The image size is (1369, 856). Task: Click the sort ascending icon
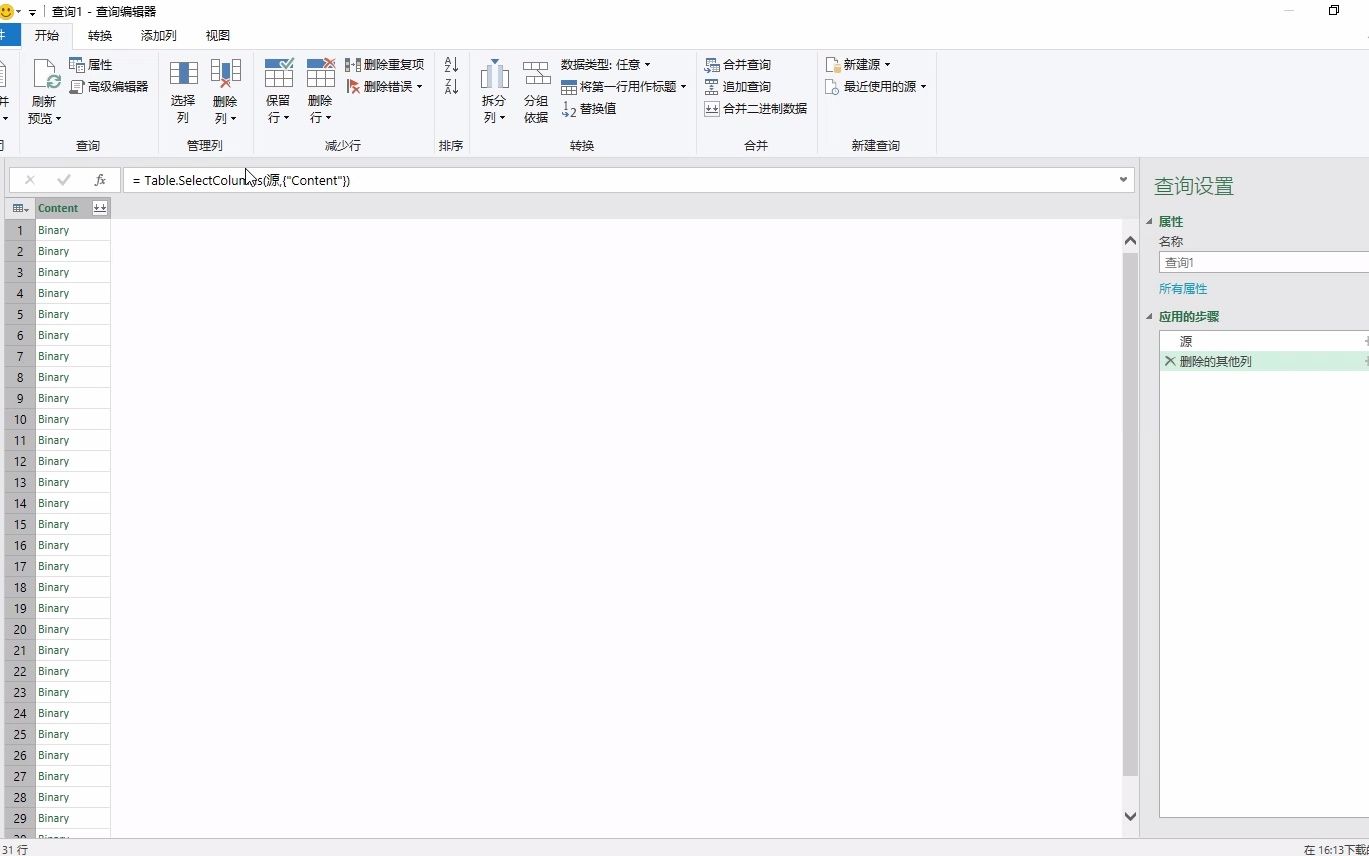[449, 63]
